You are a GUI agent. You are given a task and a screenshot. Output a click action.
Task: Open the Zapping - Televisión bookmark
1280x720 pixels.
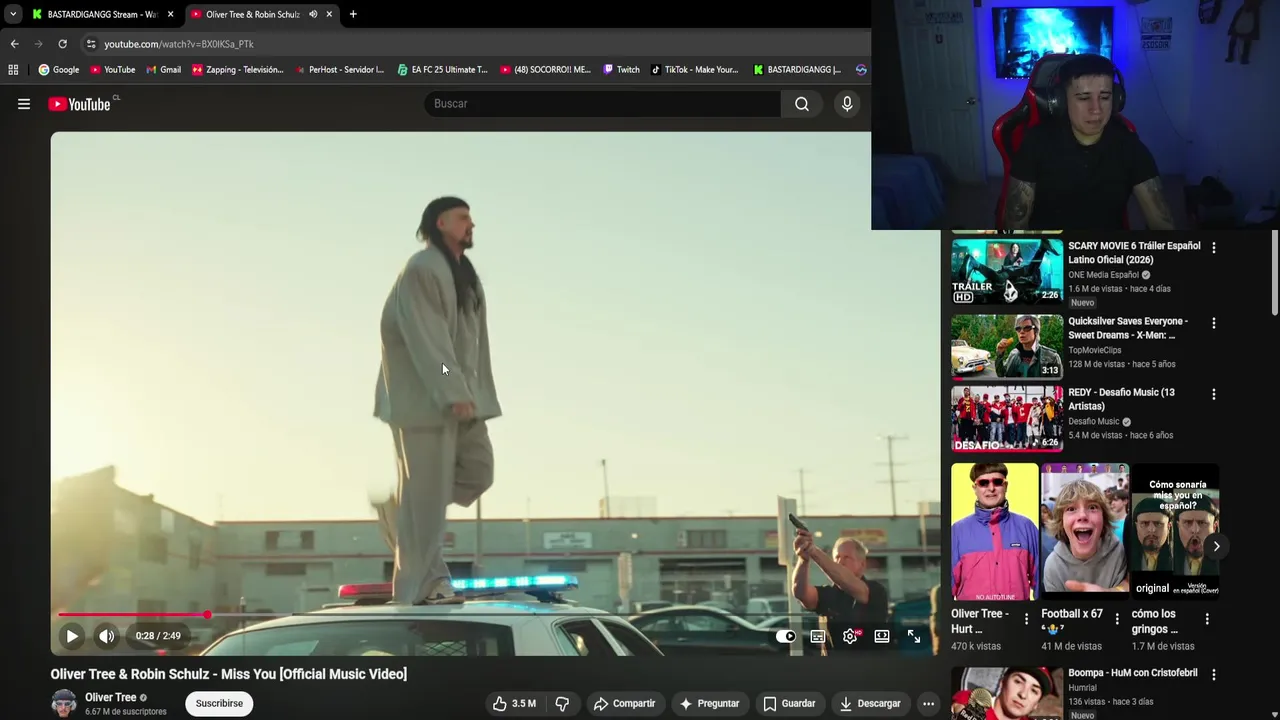pyautogui.click(x=238, y=70)
